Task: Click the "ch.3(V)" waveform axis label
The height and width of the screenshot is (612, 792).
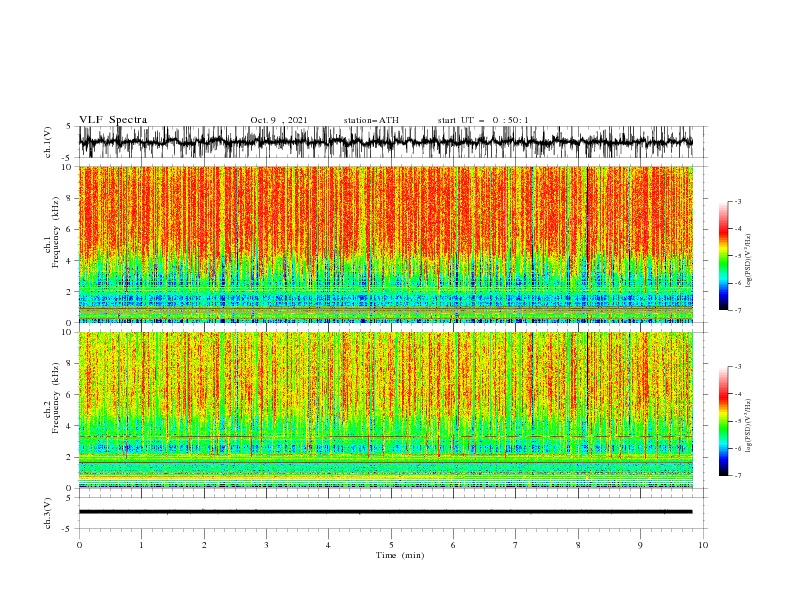Action: click(48, 513)
